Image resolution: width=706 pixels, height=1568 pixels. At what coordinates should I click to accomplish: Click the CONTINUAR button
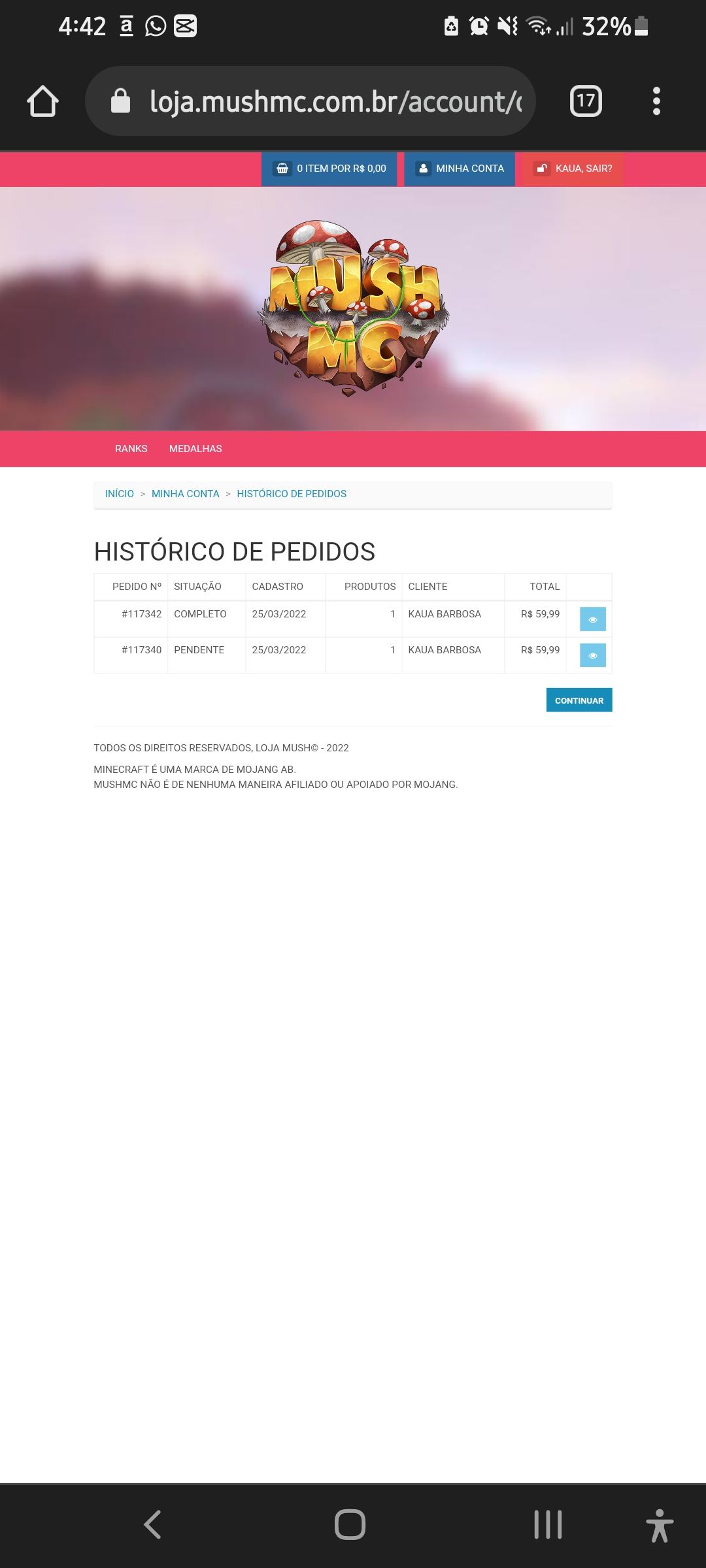[x=579, y=700]
